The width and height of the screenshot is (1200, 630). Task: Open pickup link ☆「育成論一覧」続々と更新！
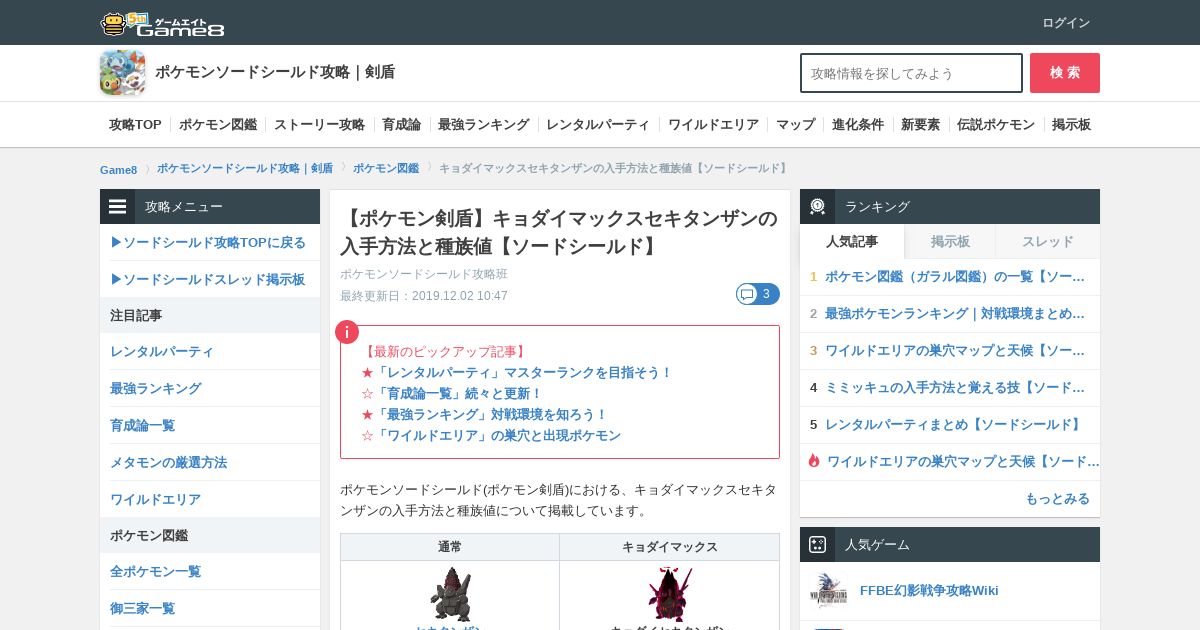coord(452,393)
